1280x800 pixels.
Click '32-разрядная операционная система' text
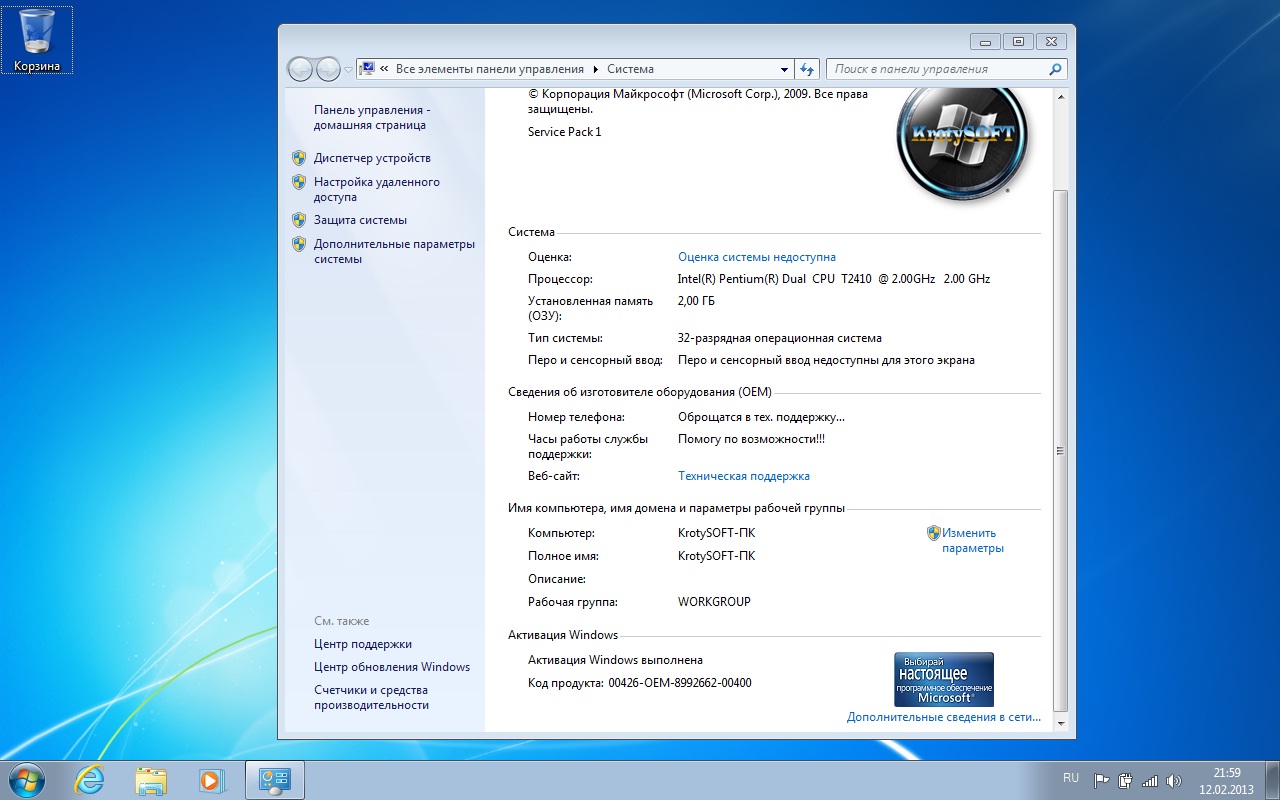[780, 338]
